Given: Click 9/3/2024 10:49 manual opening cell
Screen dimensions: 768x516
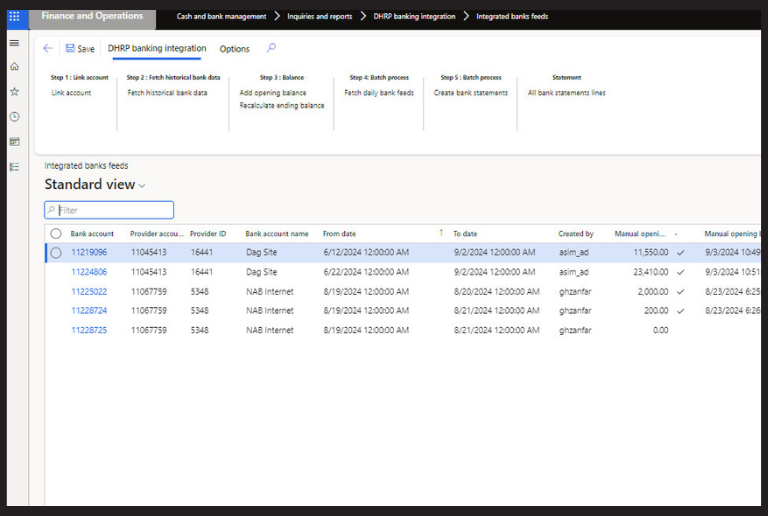Looking at the screenshot, I should pyautogui.click(x=733, y=252).
